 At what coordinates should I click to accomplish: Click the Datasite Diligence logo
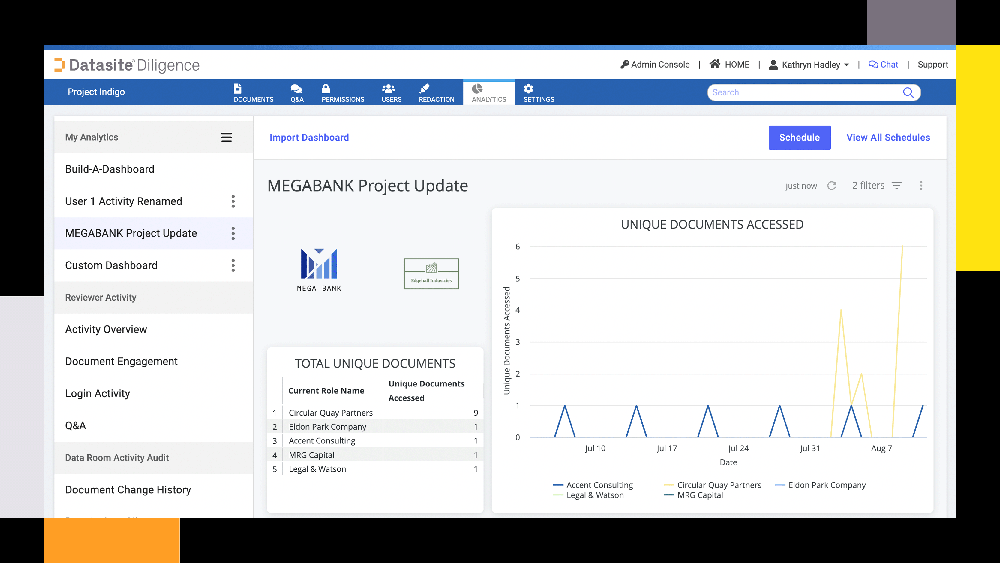pyautogui.click(x=127, y=65)
